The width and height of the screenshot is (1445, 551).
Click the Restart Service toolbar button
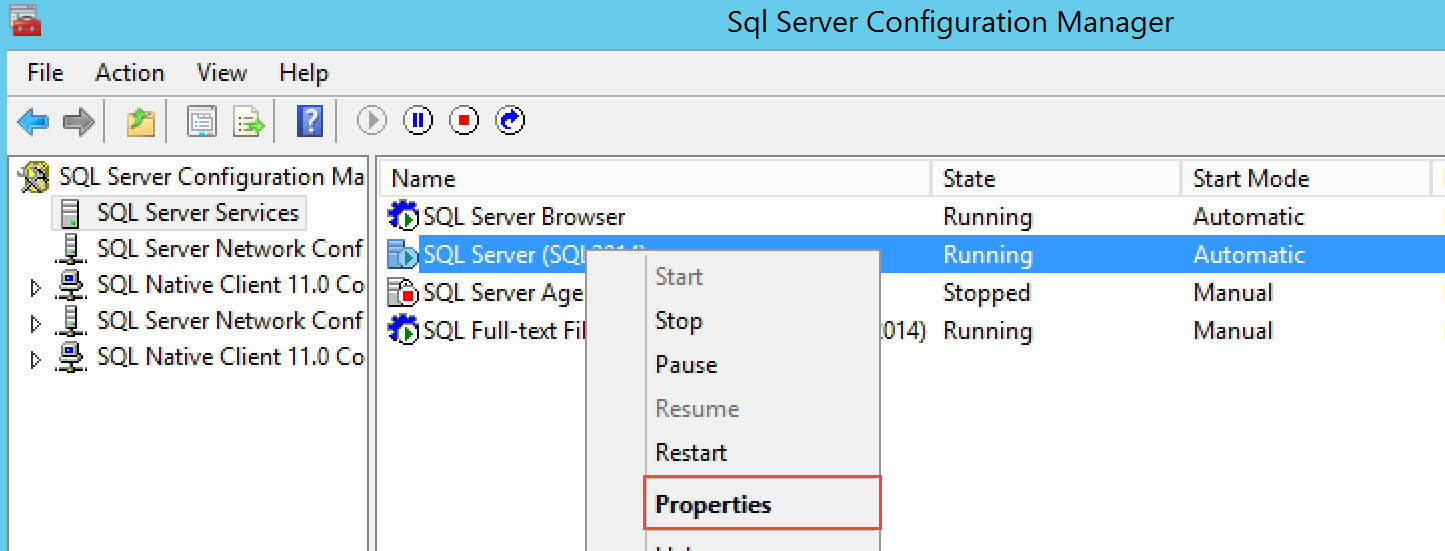[x=510, y=121]
